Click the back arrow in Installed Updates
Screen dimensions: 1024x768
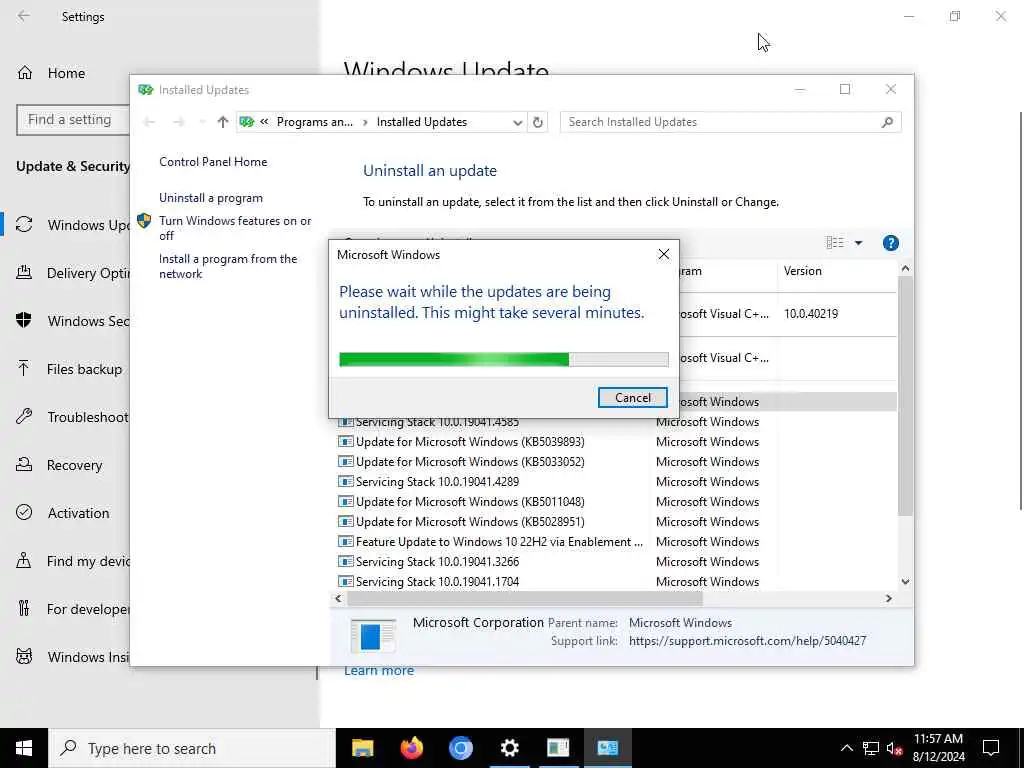(149, 122)
